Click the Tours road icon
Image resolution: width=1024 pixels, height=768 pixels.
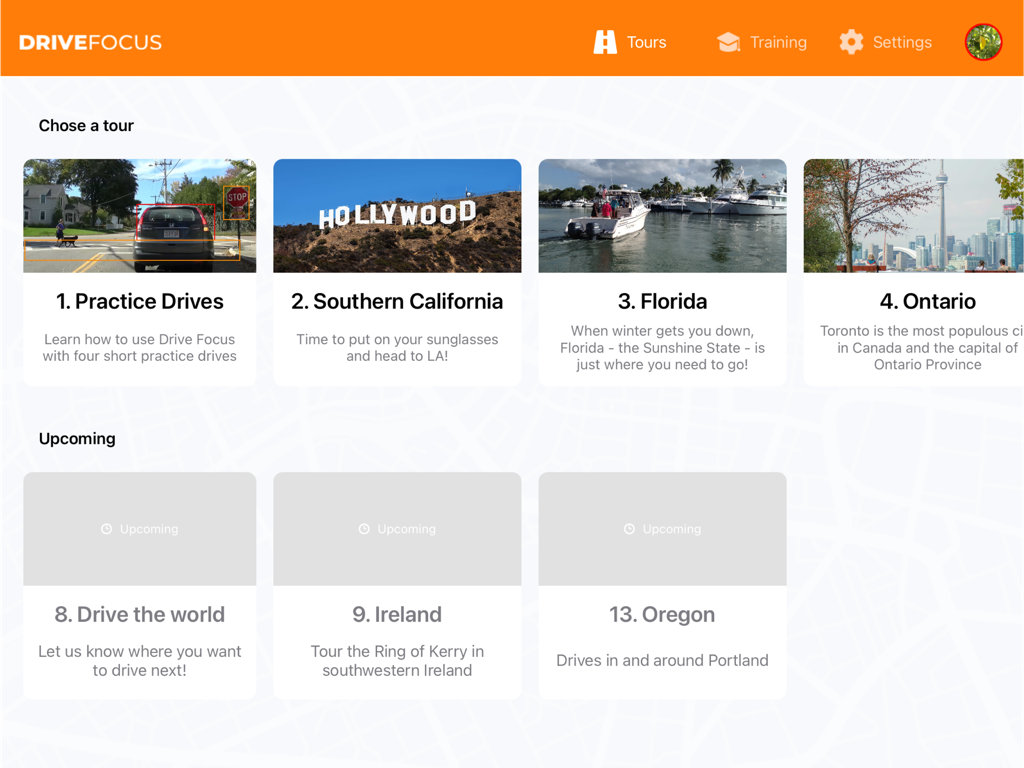[x=605, y=42]
